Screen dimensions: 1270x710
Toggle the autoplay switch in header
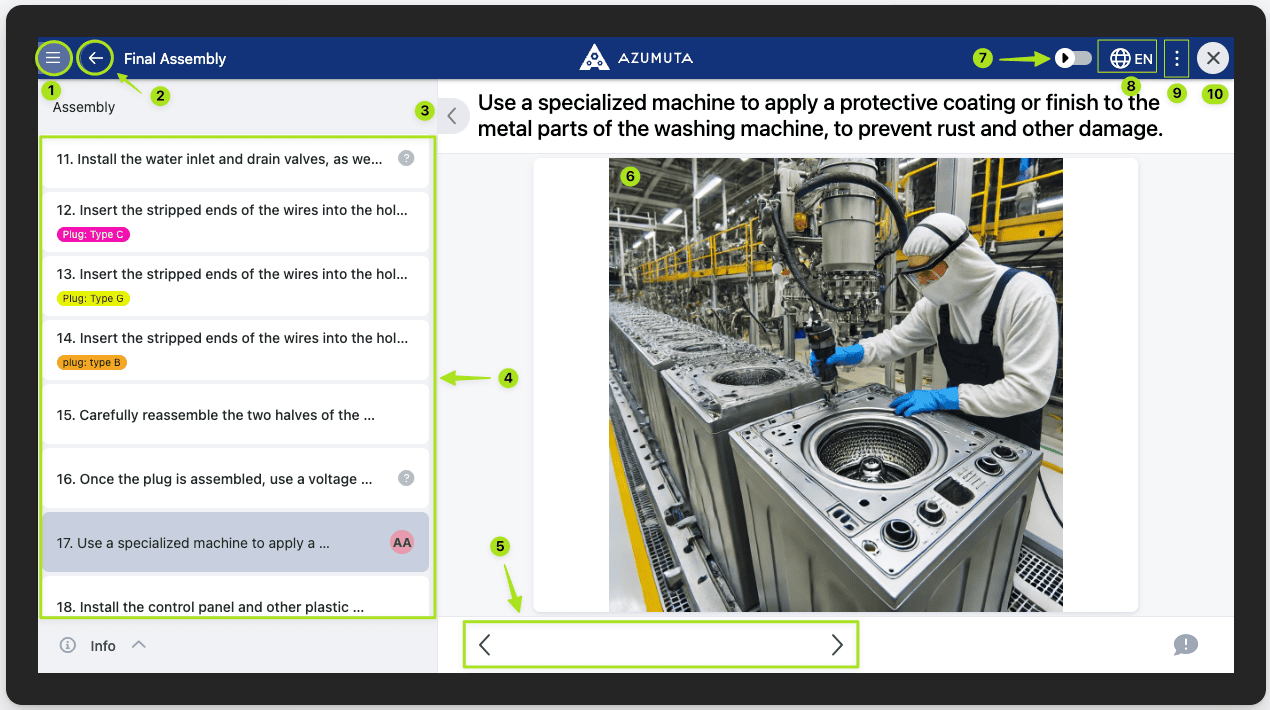coord(1073,58)
